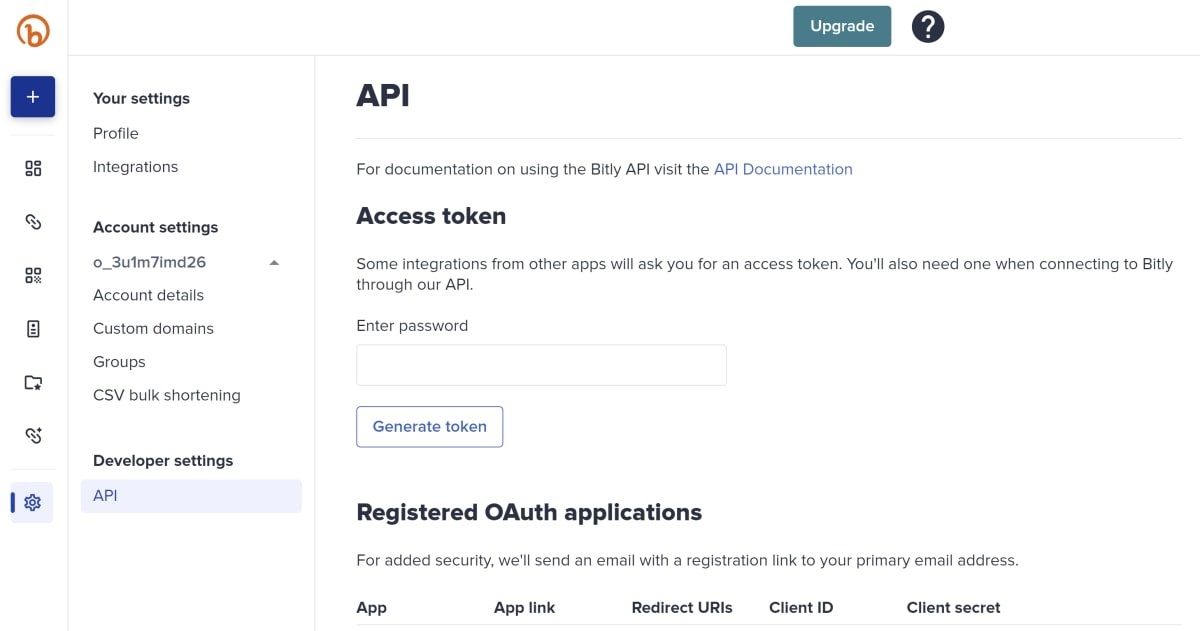1200x631 pixels.
Task: Open the Profile settings page
Action: (115, 132)
